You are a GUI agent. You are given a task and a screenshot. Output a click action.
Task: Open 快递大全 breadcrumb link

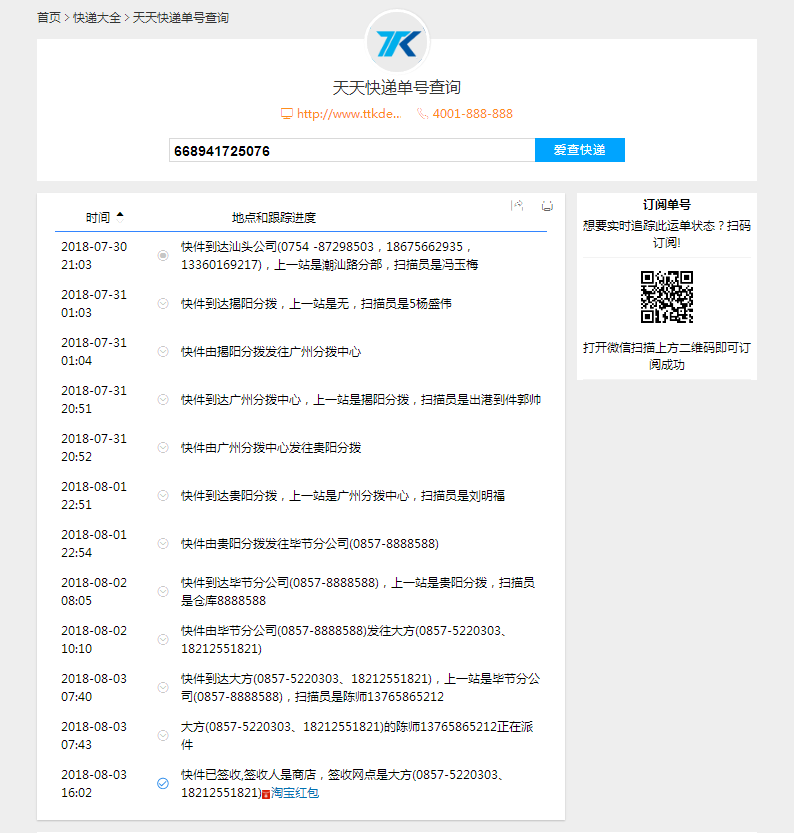click(x=97, y=18)
